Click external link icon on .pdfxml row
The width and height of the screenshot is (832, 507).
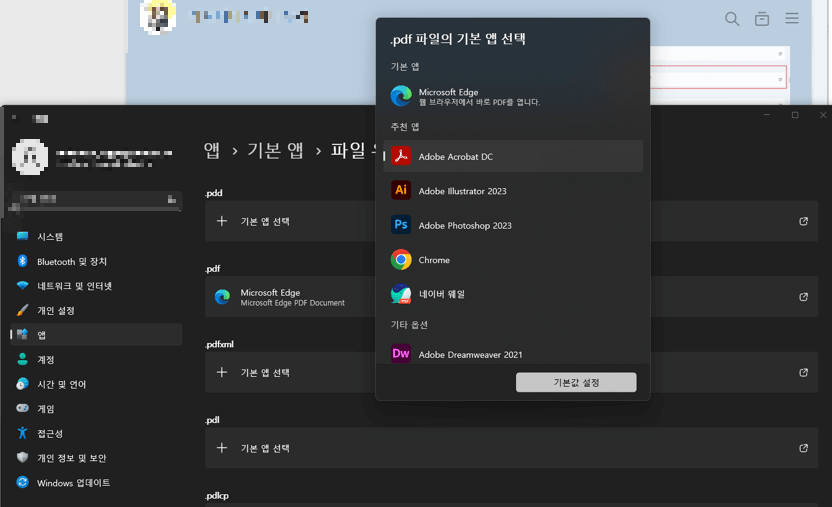[803, 372]
